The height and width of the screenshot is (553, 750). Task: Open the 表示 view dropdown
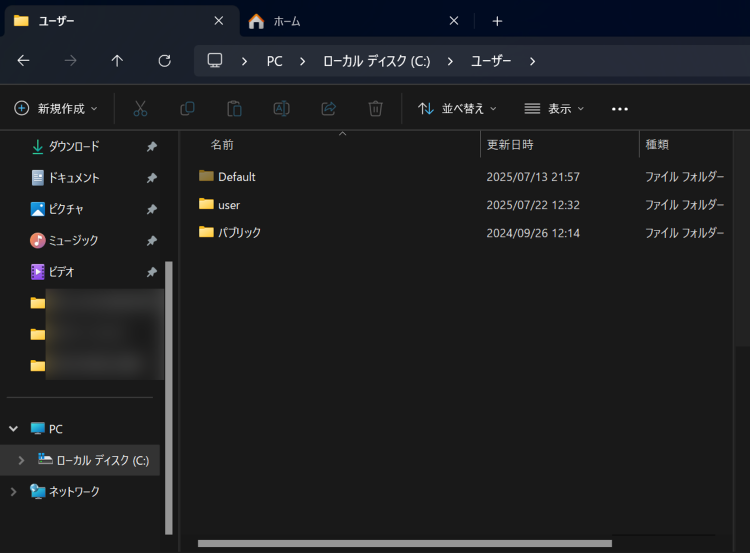[554, 109]
